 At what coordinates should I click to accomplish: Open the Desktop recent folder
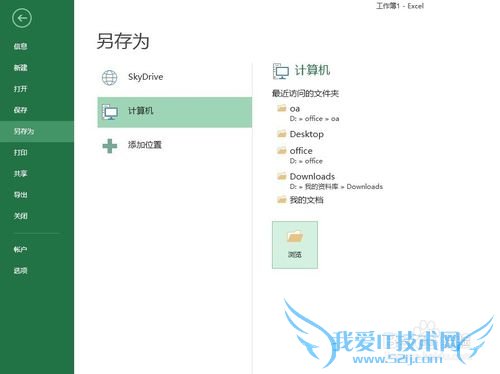(x=307, y=134)
